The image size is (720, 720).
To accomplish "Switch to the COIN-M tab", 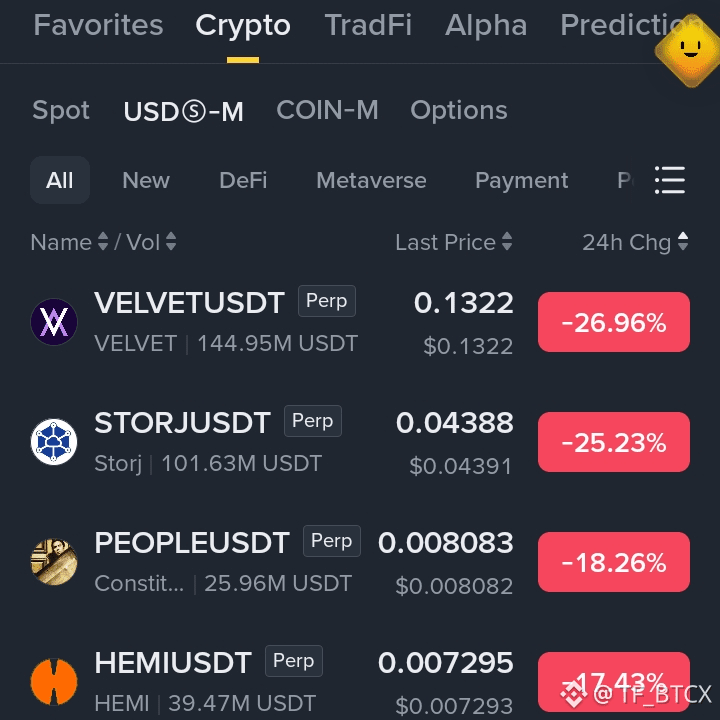I will point(327,110).
